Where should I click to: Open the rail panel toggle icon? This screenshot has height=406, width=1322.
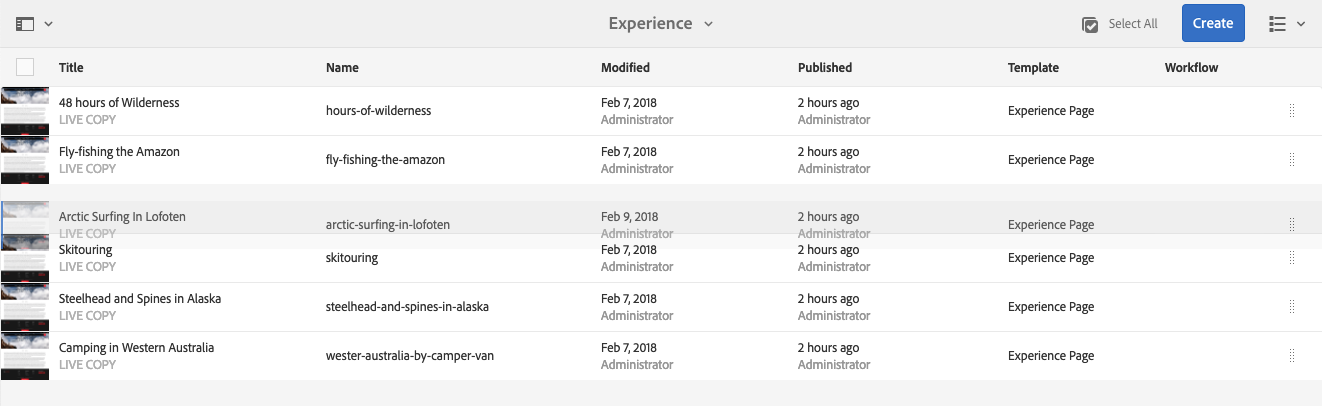[x=25, y=23]
